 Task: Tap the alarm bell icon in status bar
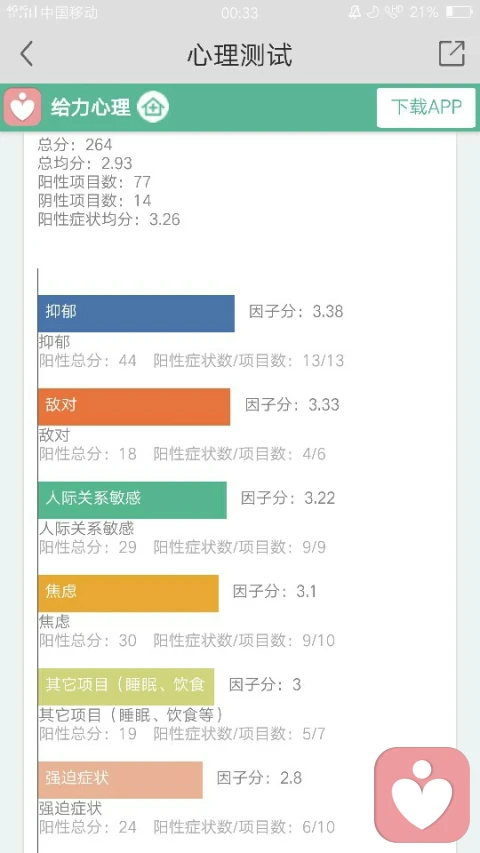coord(355,11)
